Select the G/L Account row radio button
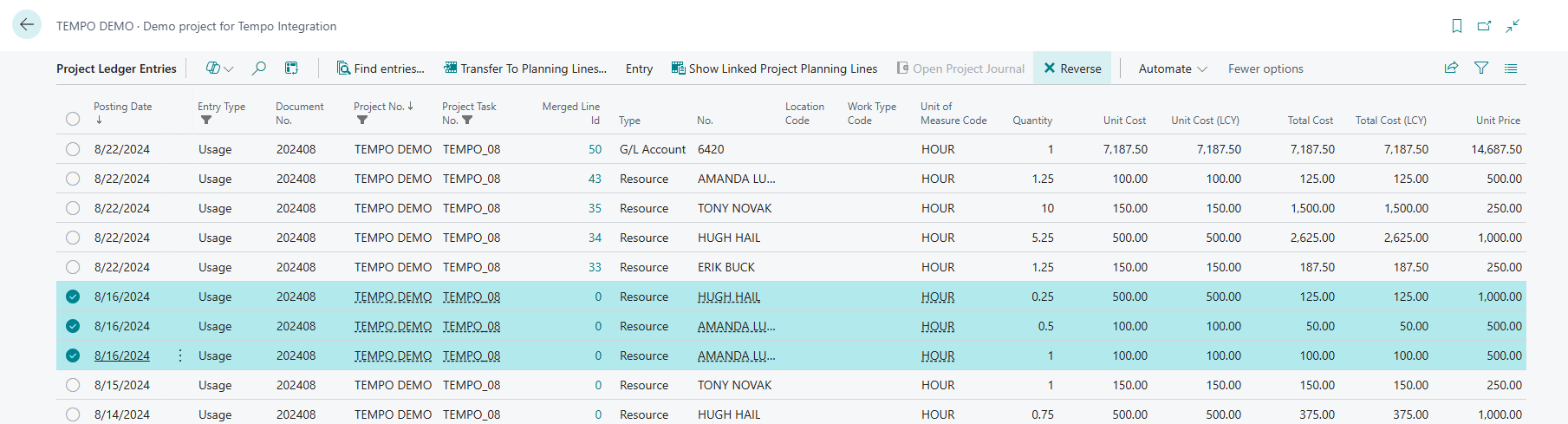The height and width of the screenshot is (424, 1568). [x=73, y=149]
